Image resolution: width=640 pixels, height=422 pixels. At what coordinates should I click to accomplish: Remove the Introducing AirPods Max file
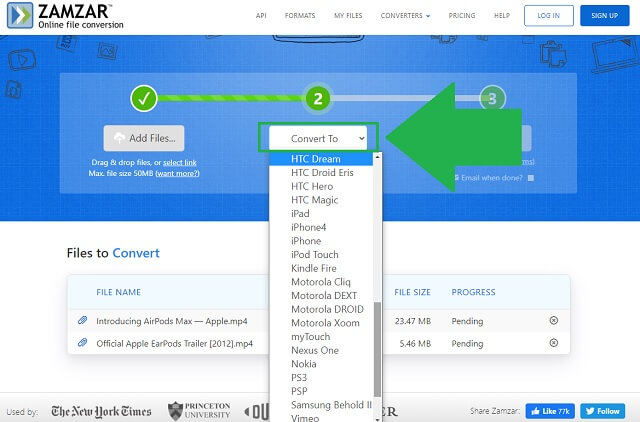tap(553, 320)
